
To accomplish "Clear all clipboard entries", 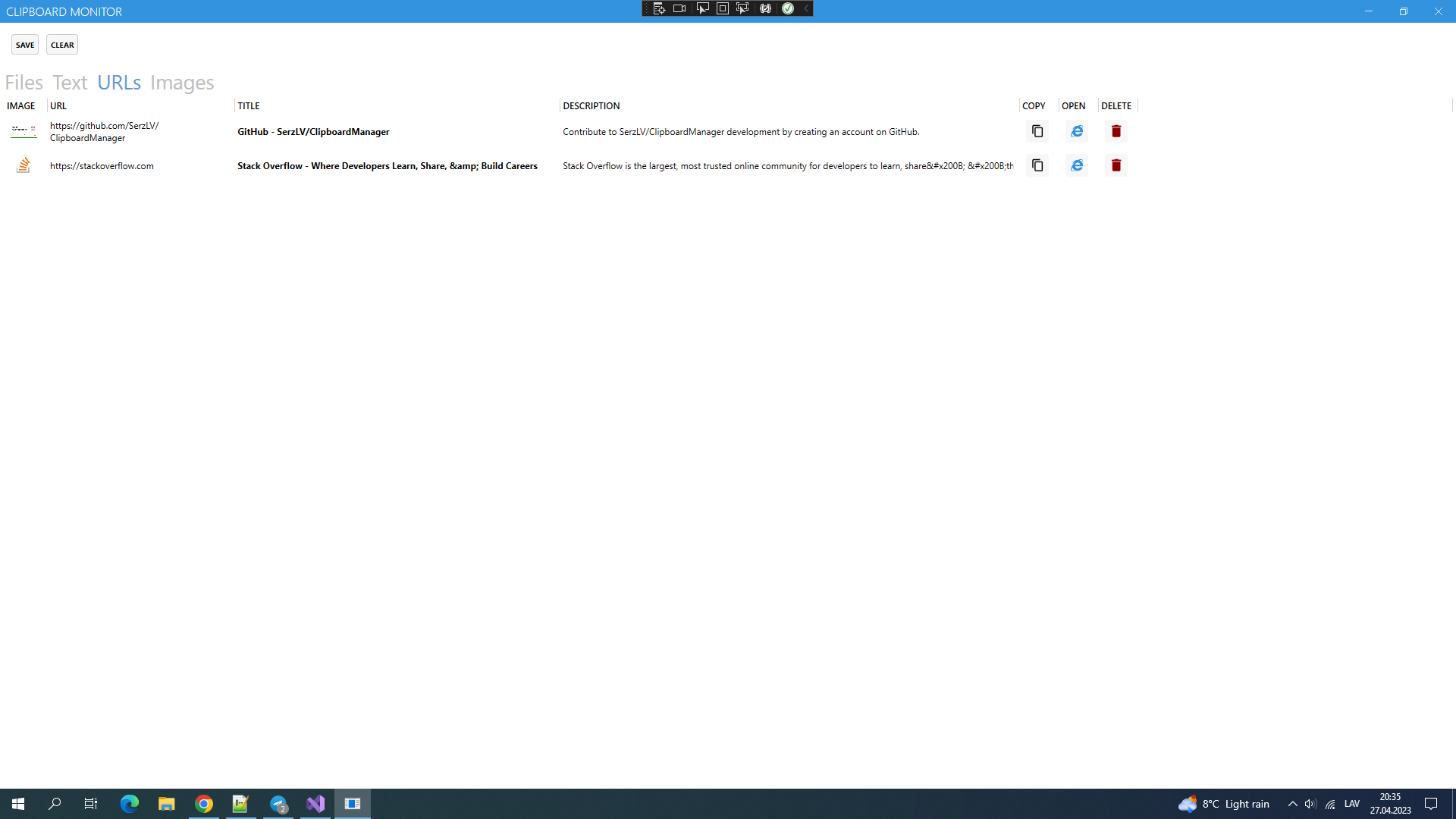I will (x=61, y=44).
